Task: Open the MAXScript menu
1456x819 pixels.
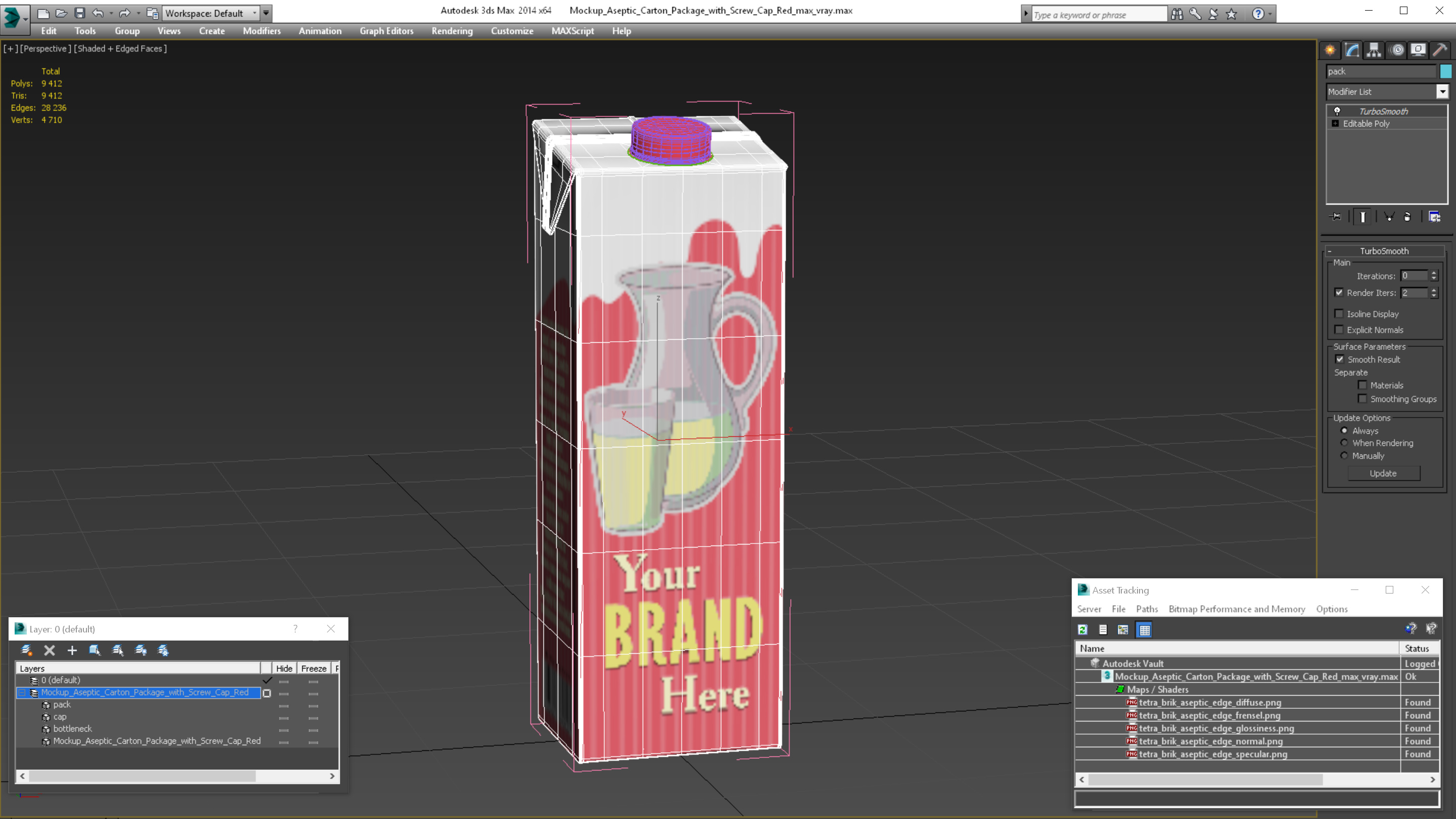Action: tap(573, 31)
